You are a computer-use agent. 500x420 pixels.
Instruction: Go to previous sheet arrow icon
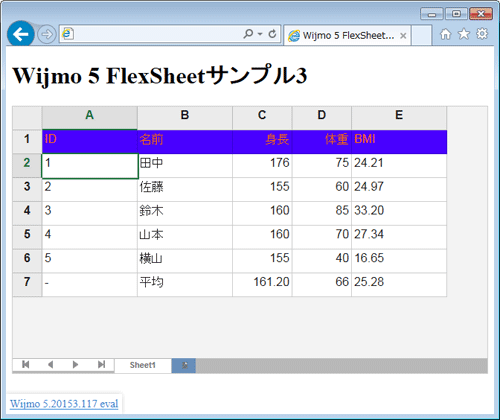(51, 365)
